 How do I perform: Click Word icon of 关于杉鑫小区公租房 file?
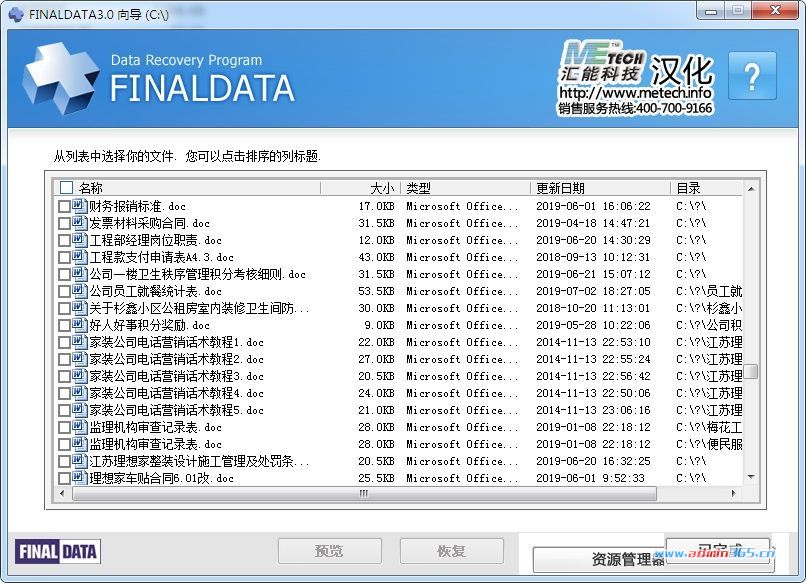coord(79,307)
